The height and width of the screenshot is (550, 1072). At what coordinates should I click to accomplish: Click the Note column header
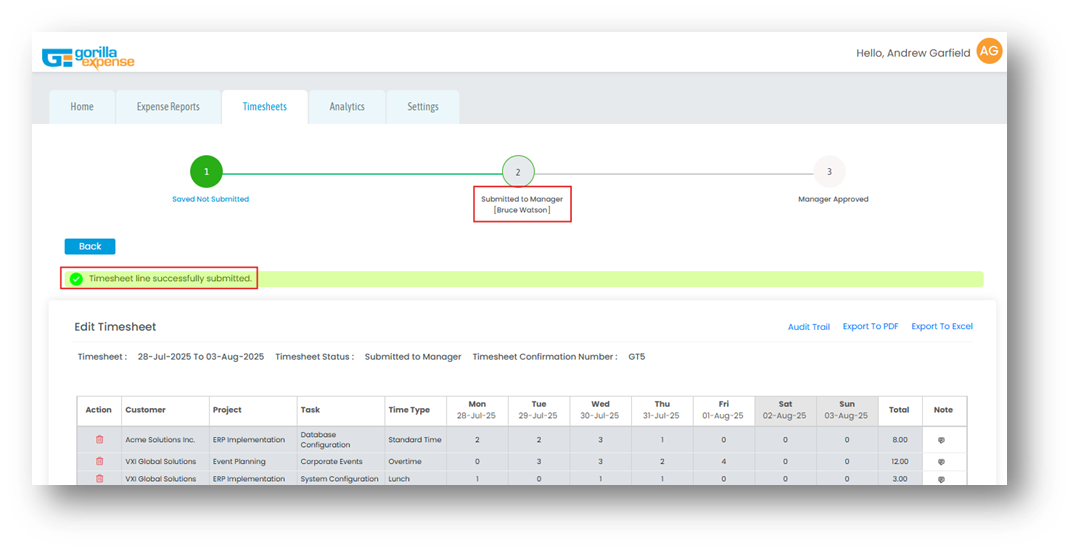943,410
